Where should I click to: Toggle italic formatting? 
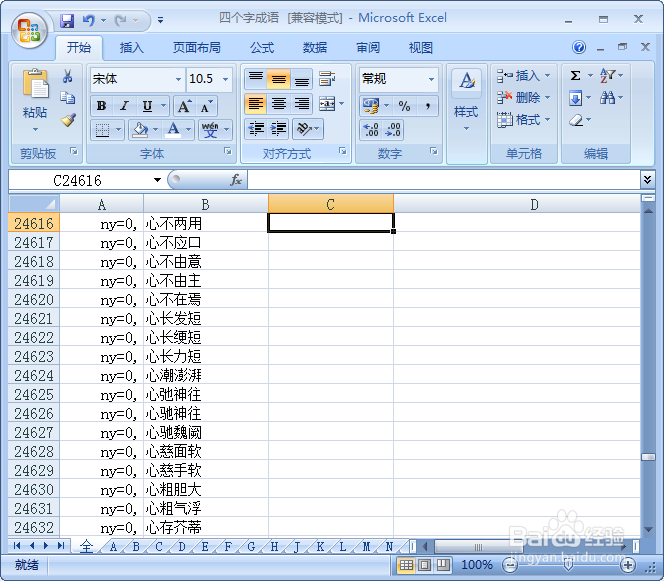click(124, 105)
